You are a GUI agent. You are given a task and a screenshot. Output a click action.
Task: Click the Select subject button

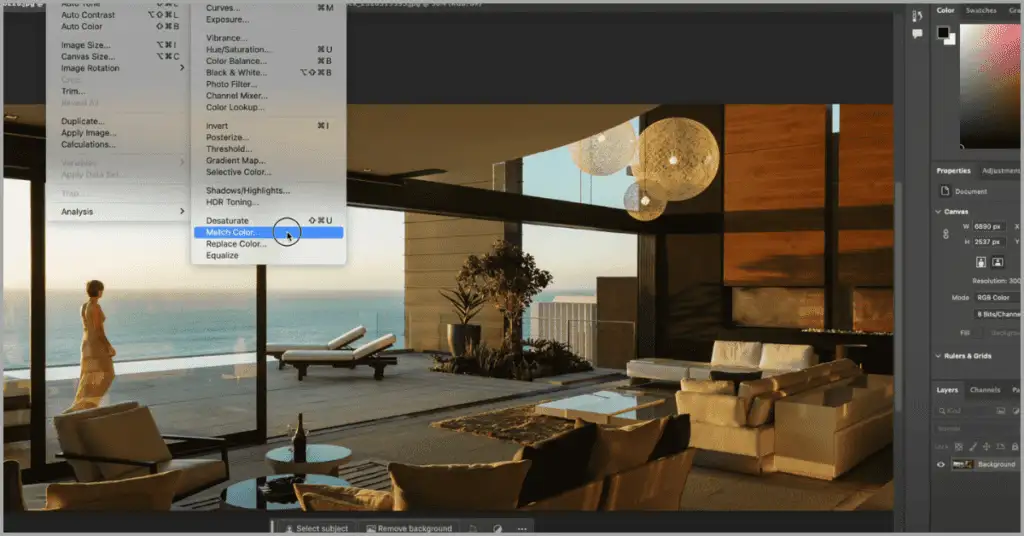pos(317,528)
